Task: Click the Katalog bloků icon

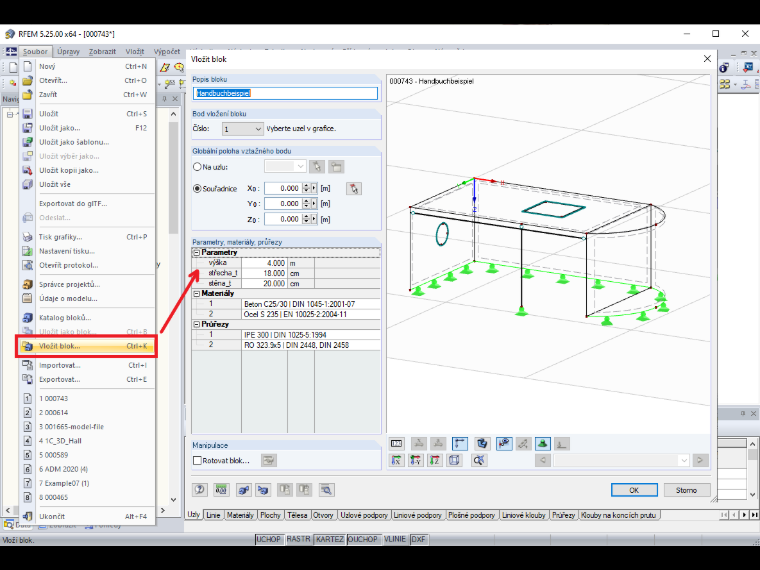Action: 28,317
